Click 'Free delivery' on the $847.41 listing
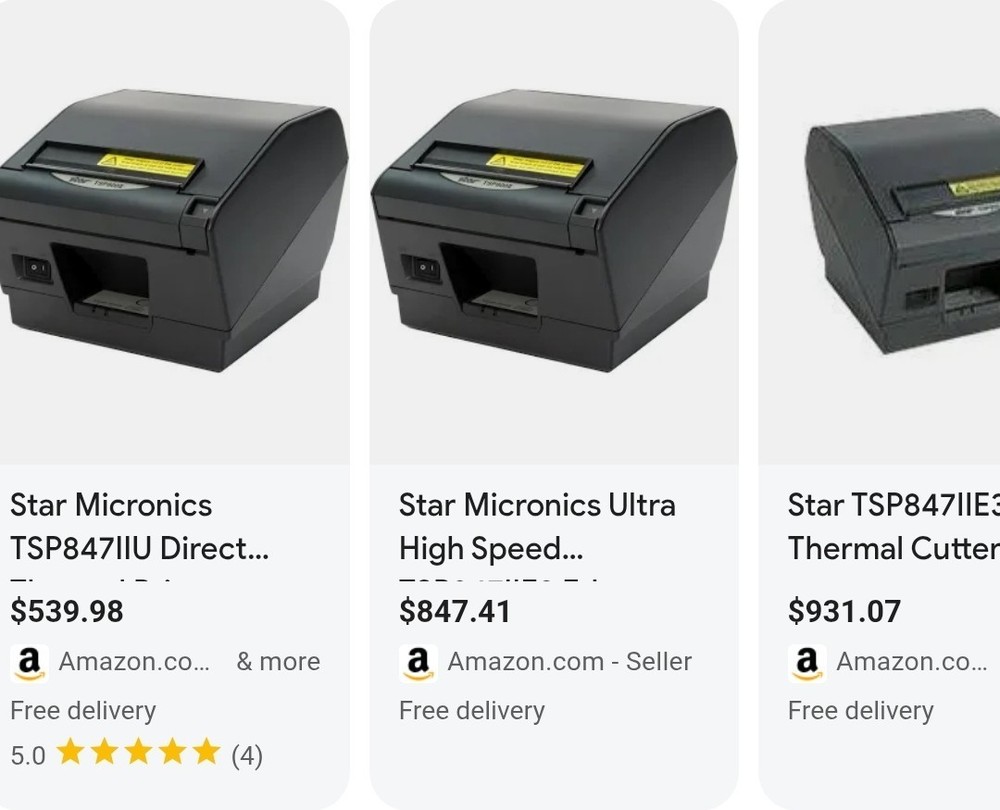The image size is (1000, 810). pyautogui.click(x=472, y=711)
